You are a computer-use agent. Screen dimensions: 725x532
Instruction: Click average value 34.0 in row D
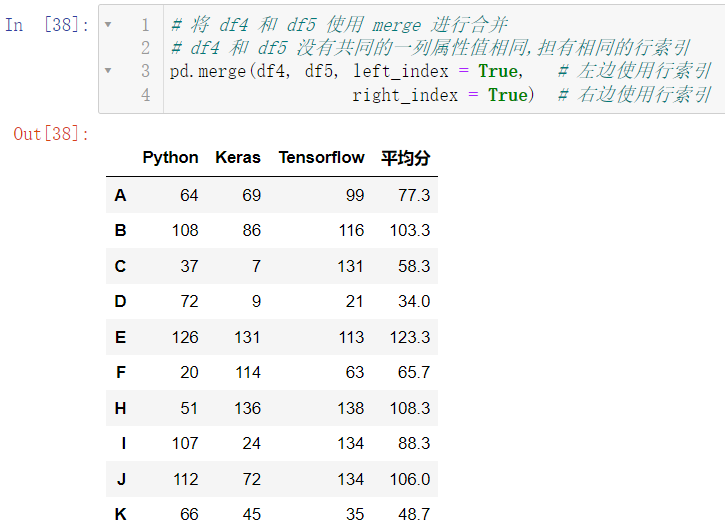(x=414, y=302)
